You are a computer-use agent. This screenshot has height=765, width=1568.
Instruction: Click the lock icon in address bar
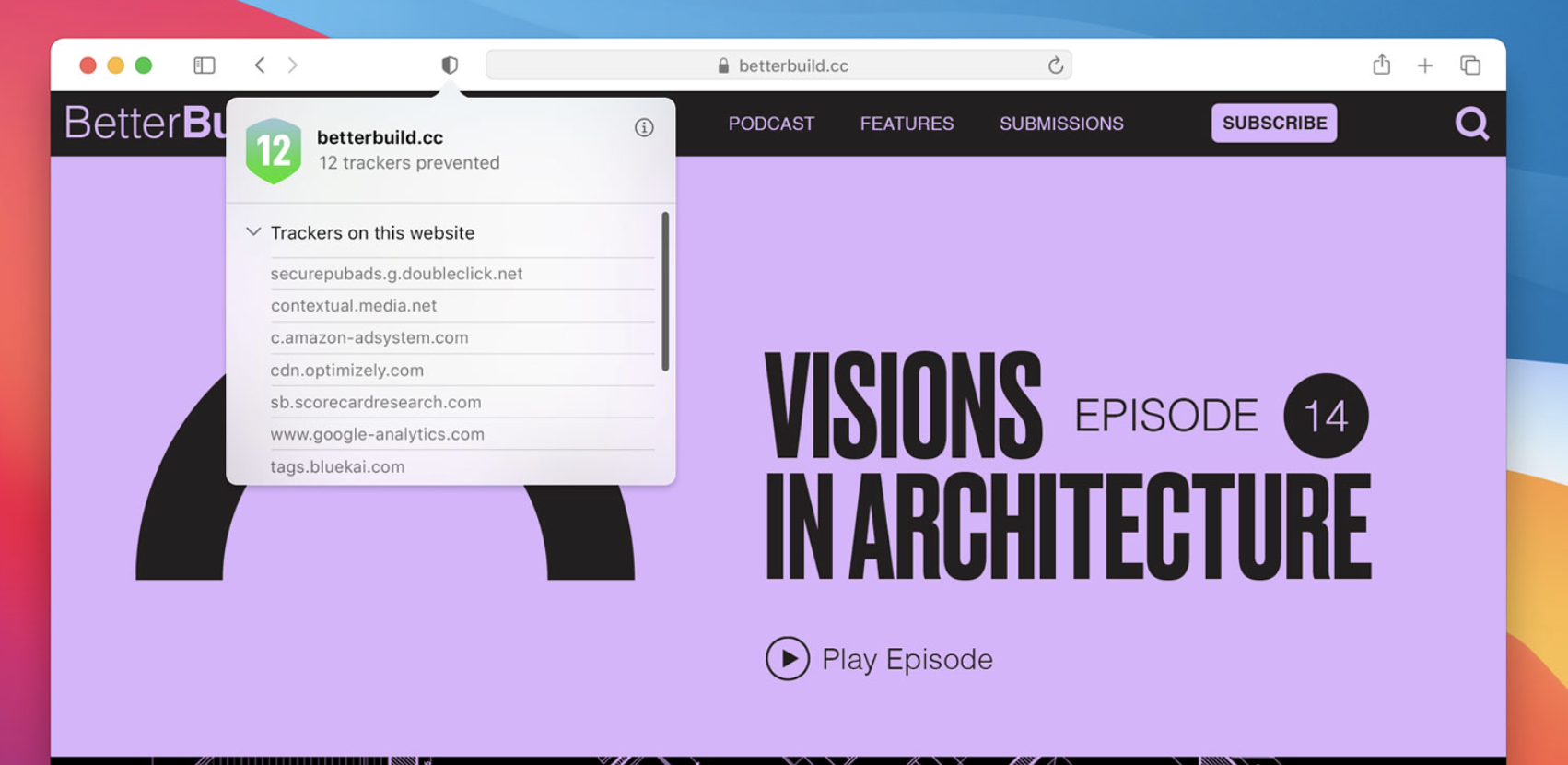click(x=723, y=65)
